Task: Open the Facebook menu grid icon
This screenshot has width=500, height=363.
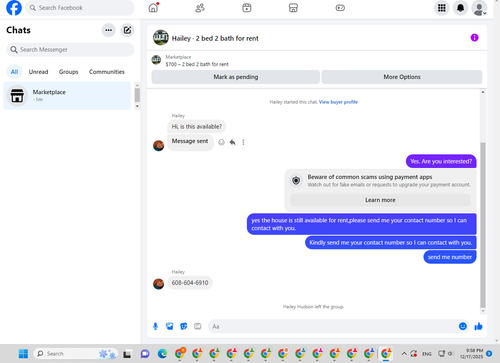Action: (442, 8)
